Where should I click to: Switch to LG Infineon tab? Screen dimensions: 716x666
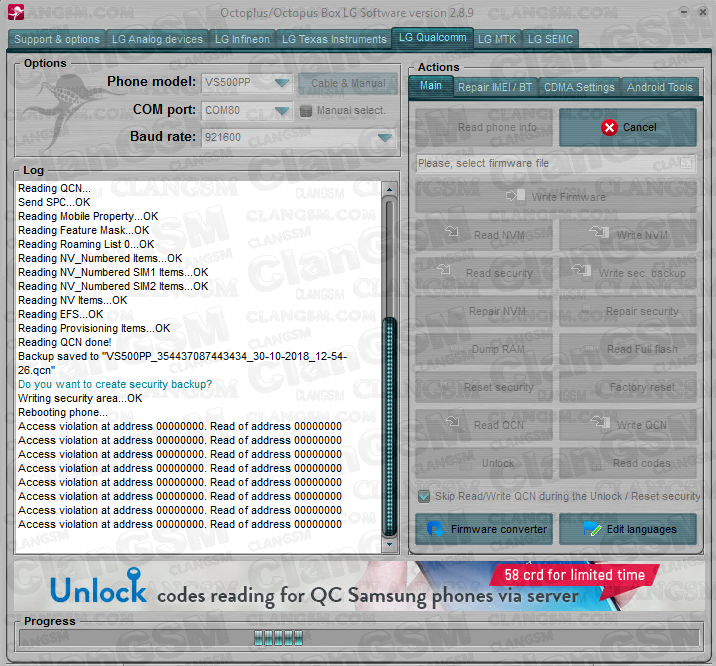pos(242,39)
